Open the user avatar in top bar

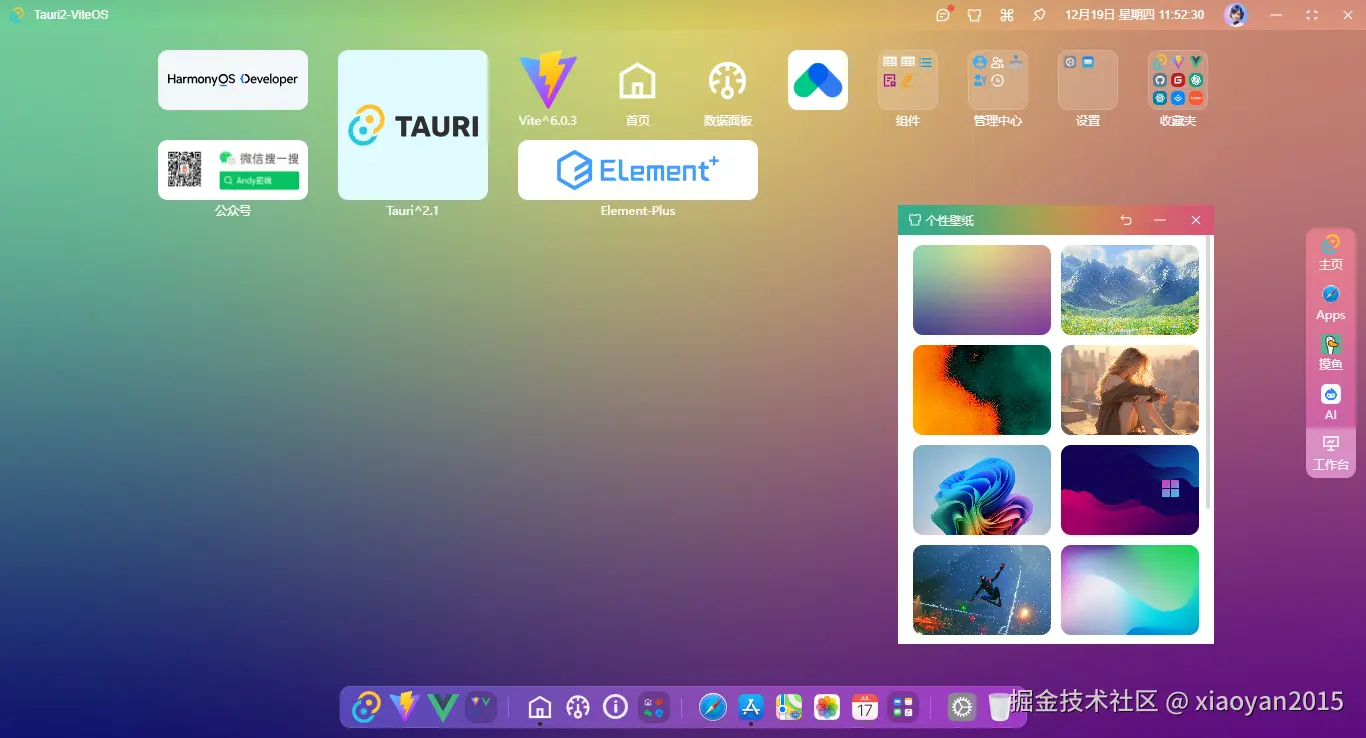coord(1236,15)
